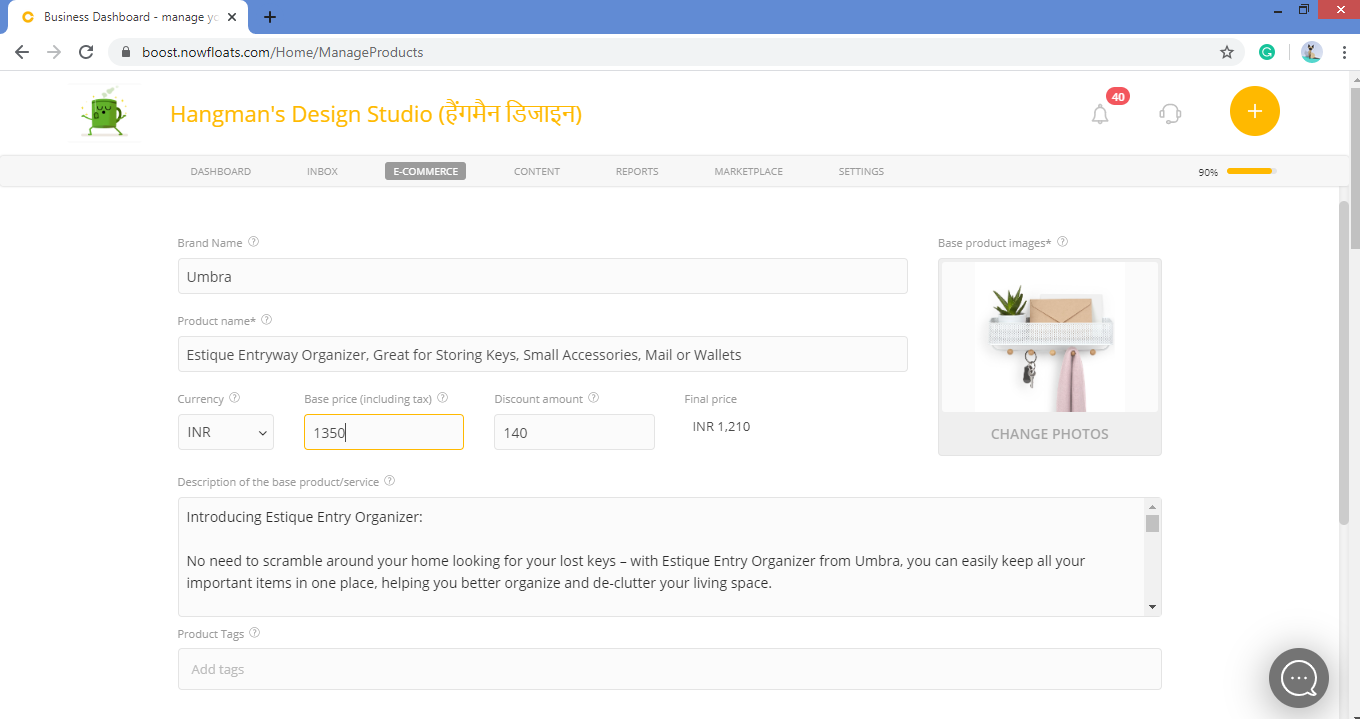
Task: Click the 90% progress label
Action: 1208,172
